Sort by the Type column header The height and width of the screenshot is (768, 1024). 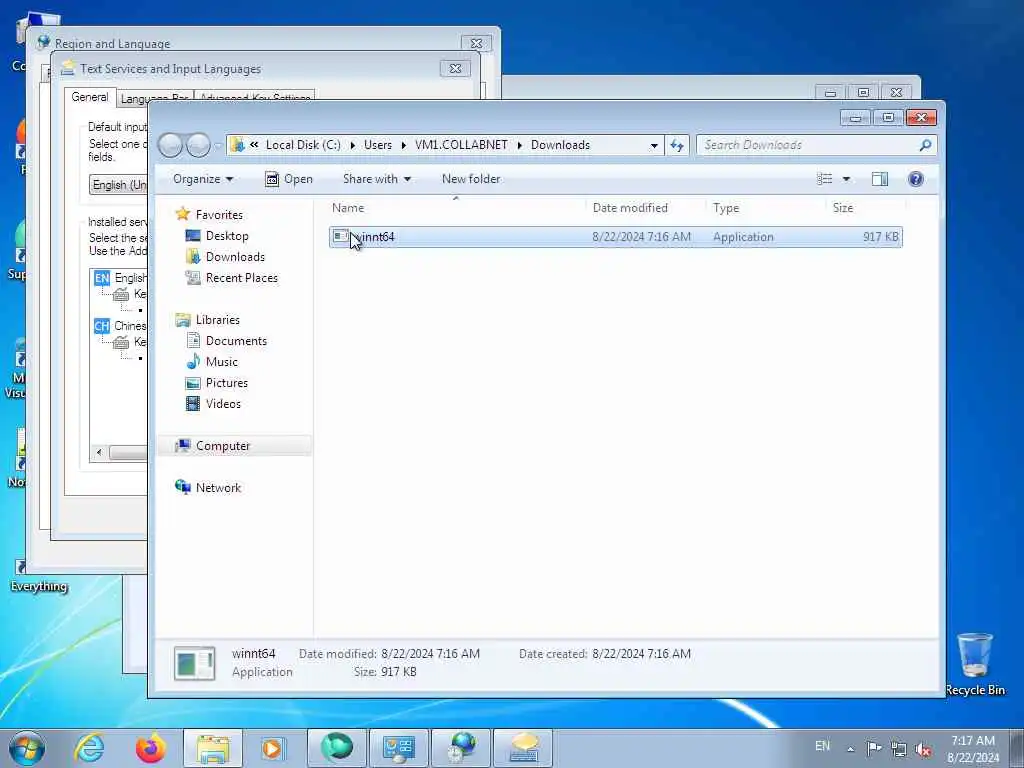click(766, 208)
